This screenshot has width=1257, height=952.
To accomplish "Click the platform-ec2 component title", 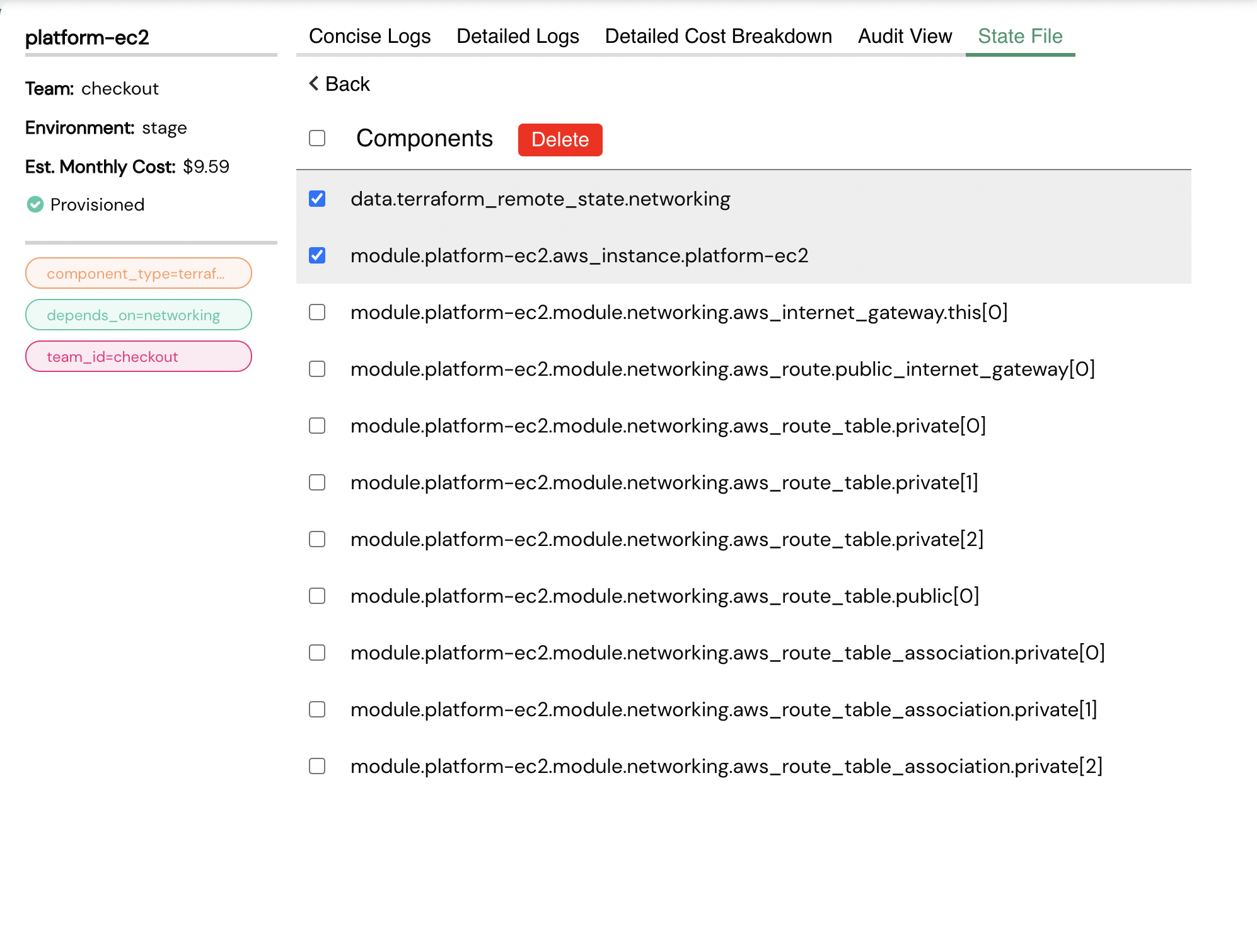I will pyautogui.click(x=87, y=37).
